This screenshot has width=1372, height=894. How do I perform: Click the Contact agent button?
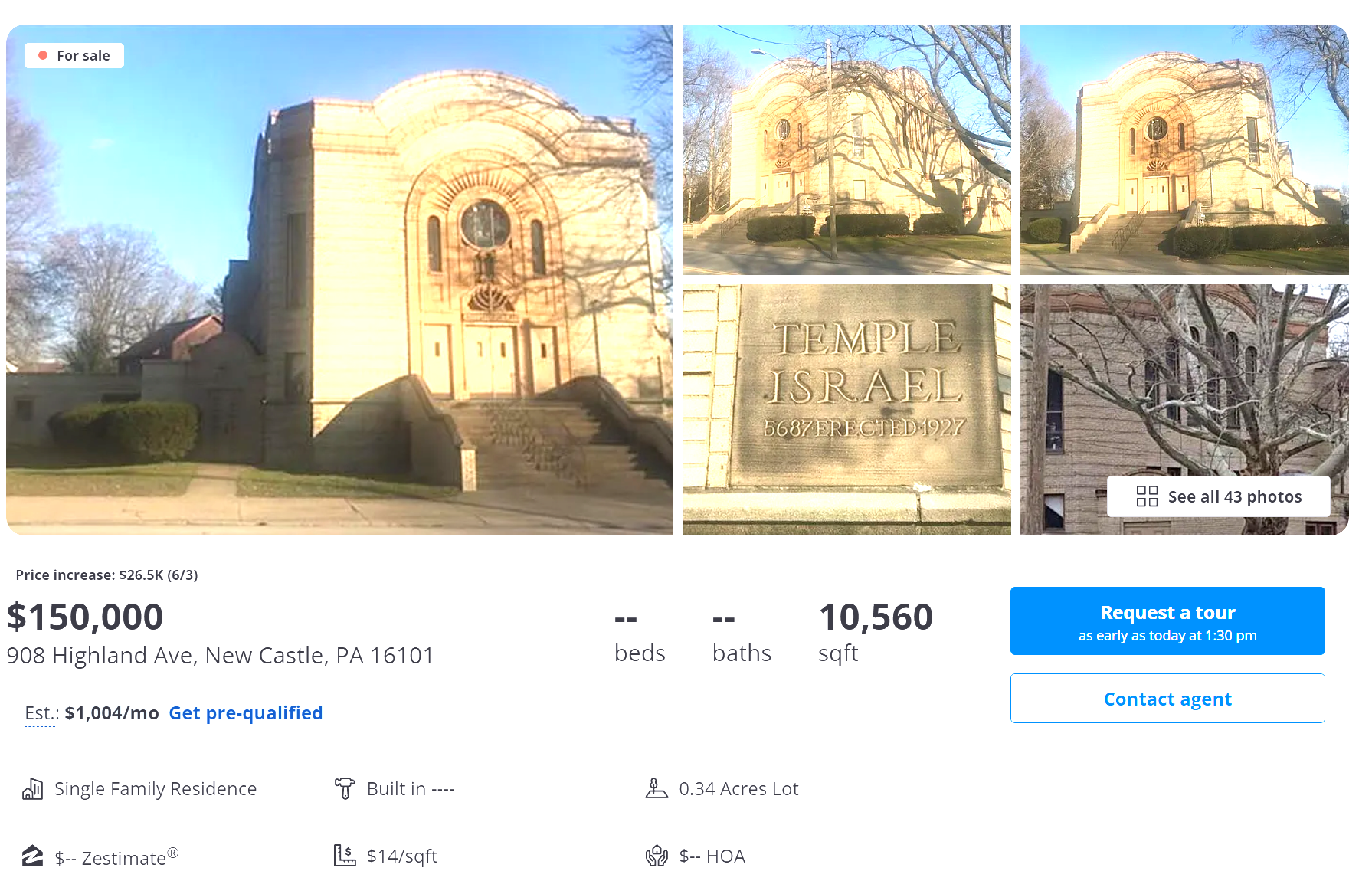click(x=1167, y=699)
